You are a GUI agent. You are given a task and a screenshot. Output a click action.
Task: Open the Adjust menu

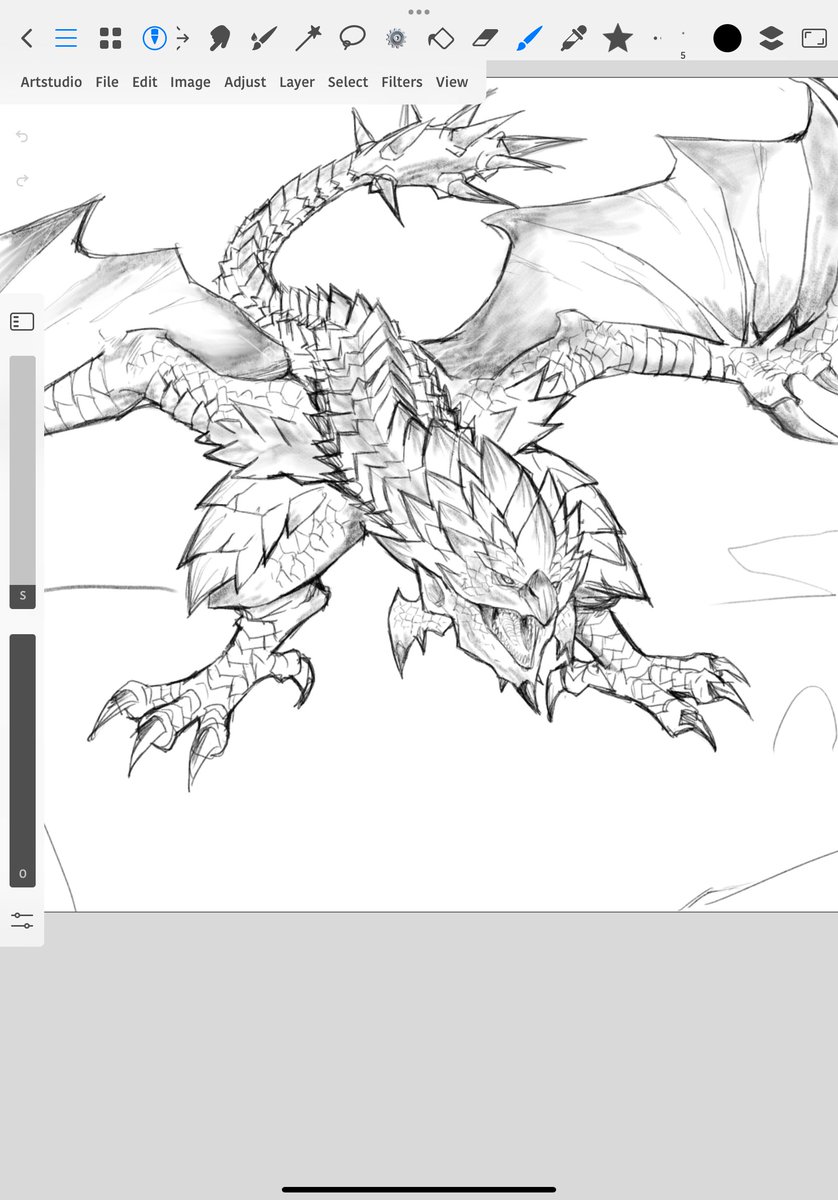click(245, 82)
